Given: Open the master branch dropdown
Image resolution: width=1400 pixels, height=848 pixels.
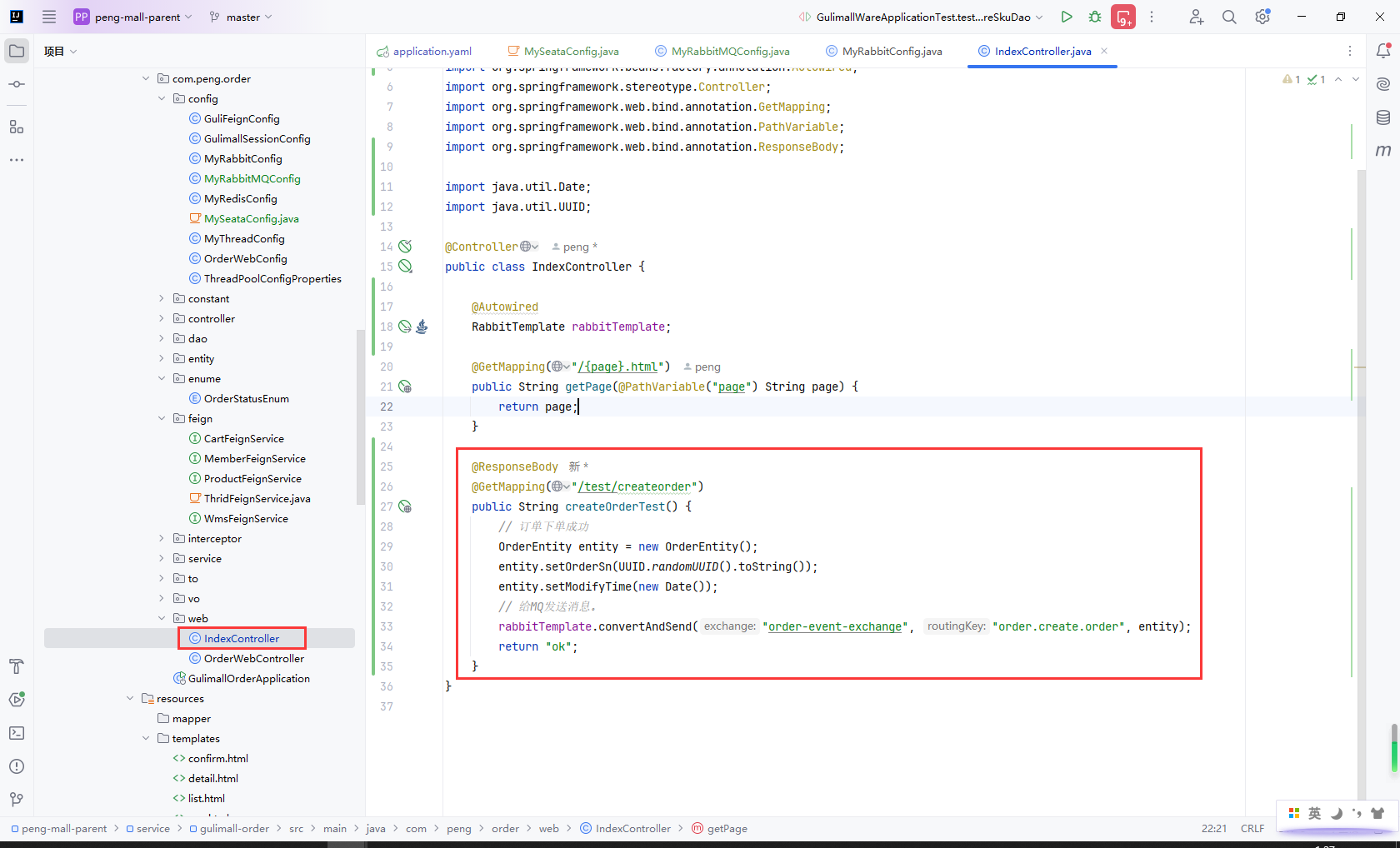Looking at the screenshot, I should pyautogui.click(x=241, y=17).
